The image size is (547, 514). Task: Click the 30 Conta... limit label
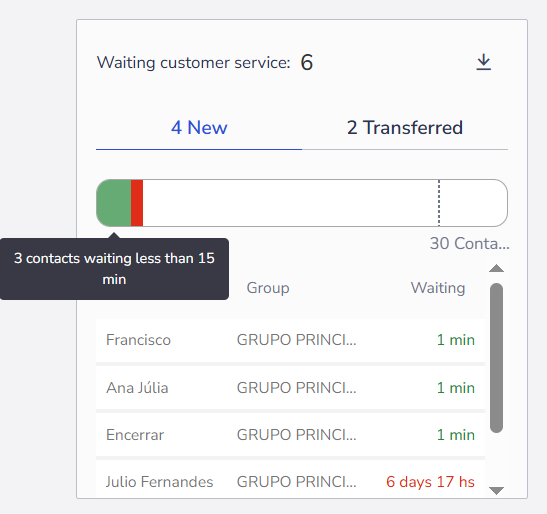(470, 243)
